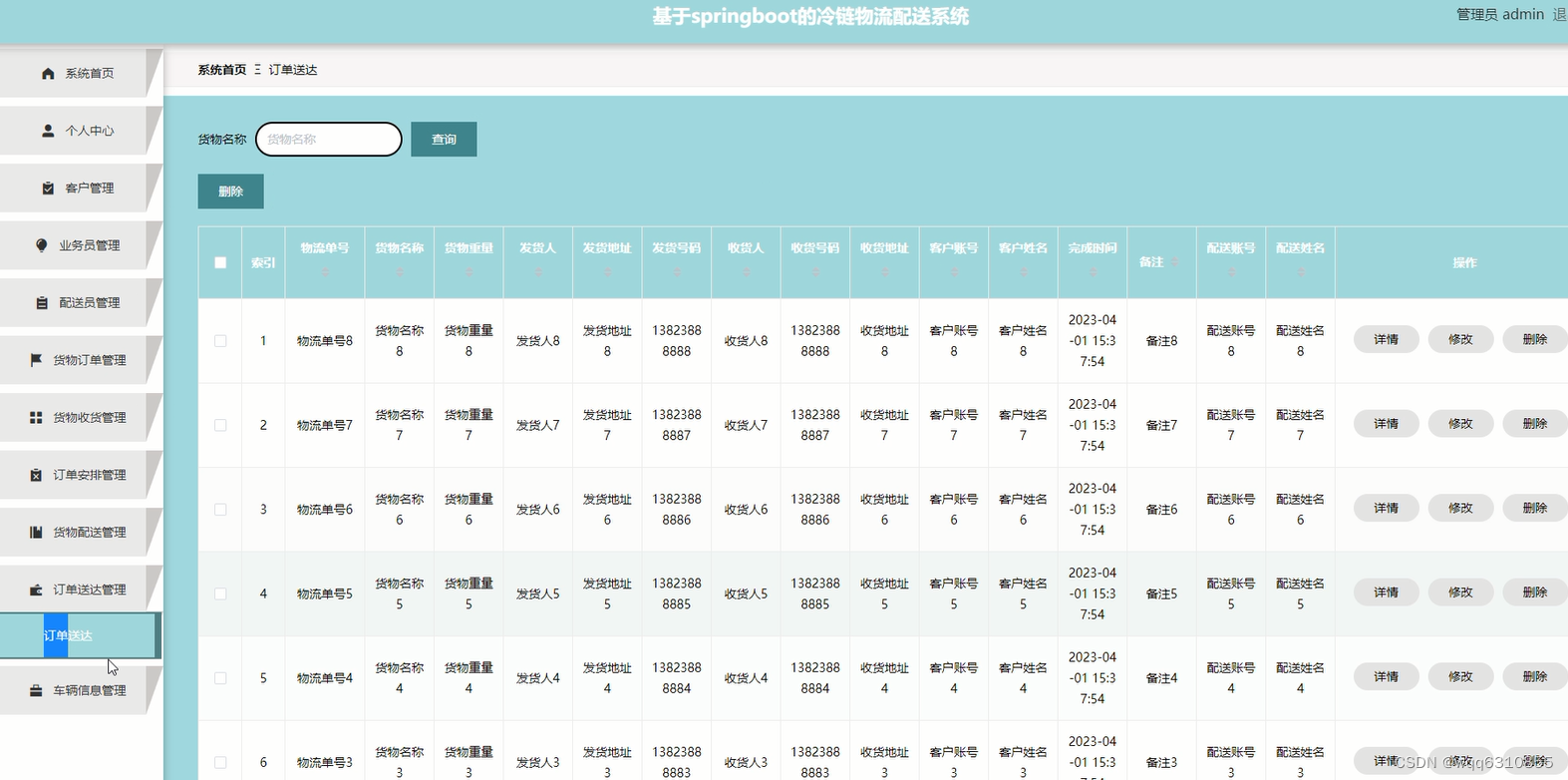Screen dimensions: 1568x780
Task: Select the cell reading 物流单号8
Action: 325,341
